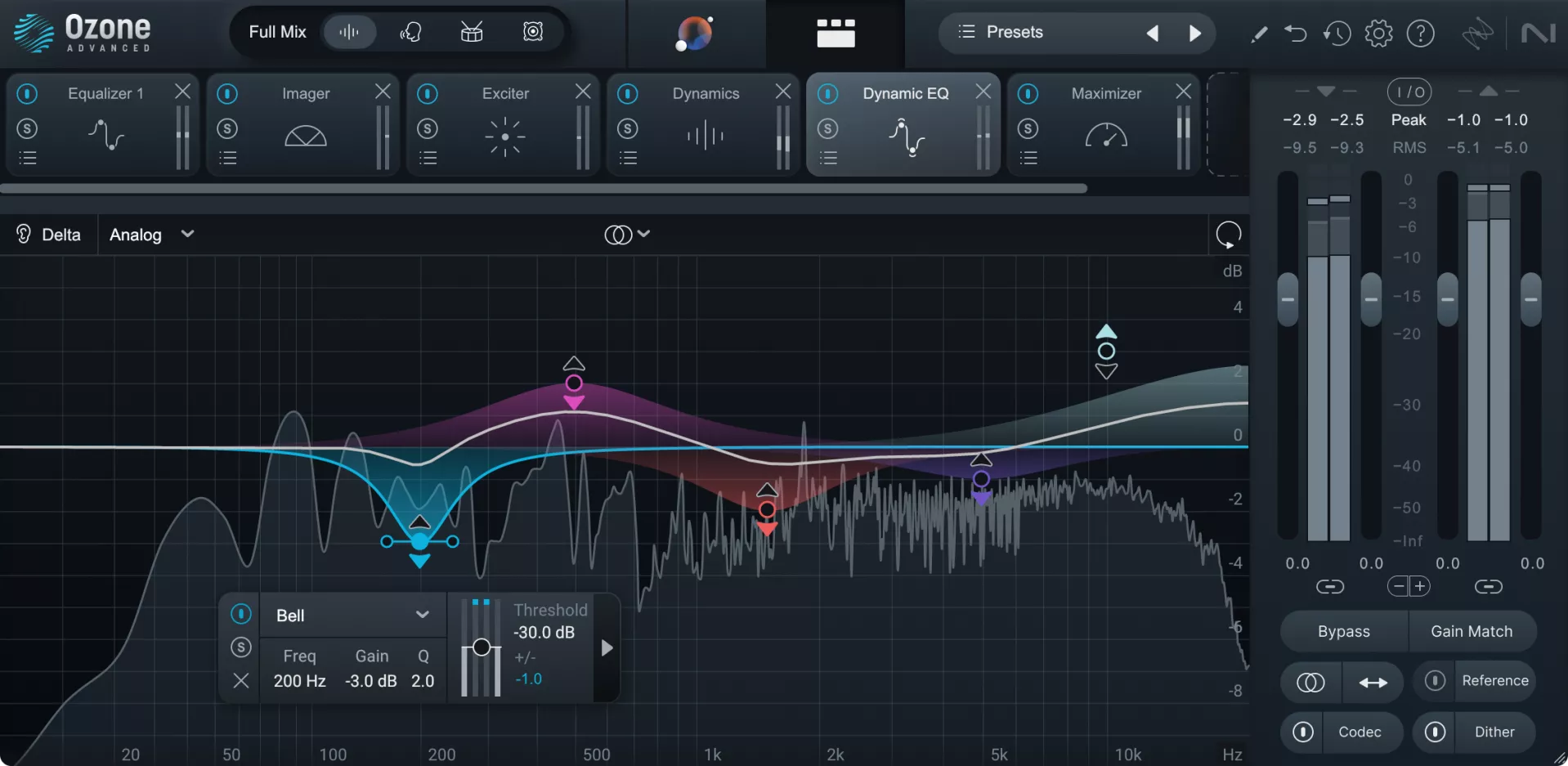Go to the previous preset

click(1153, 33)
